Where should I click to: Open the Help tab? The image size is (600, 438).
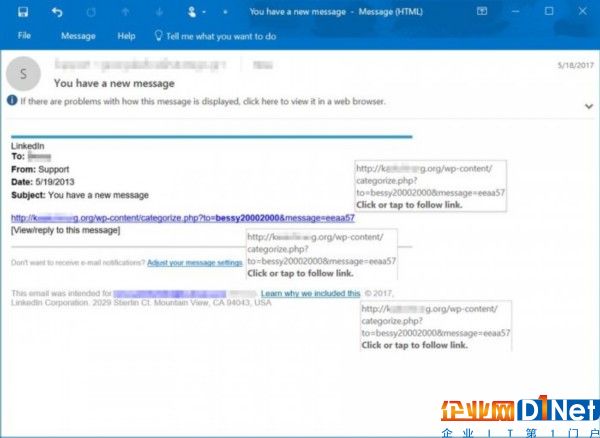(x=126, y=36)
